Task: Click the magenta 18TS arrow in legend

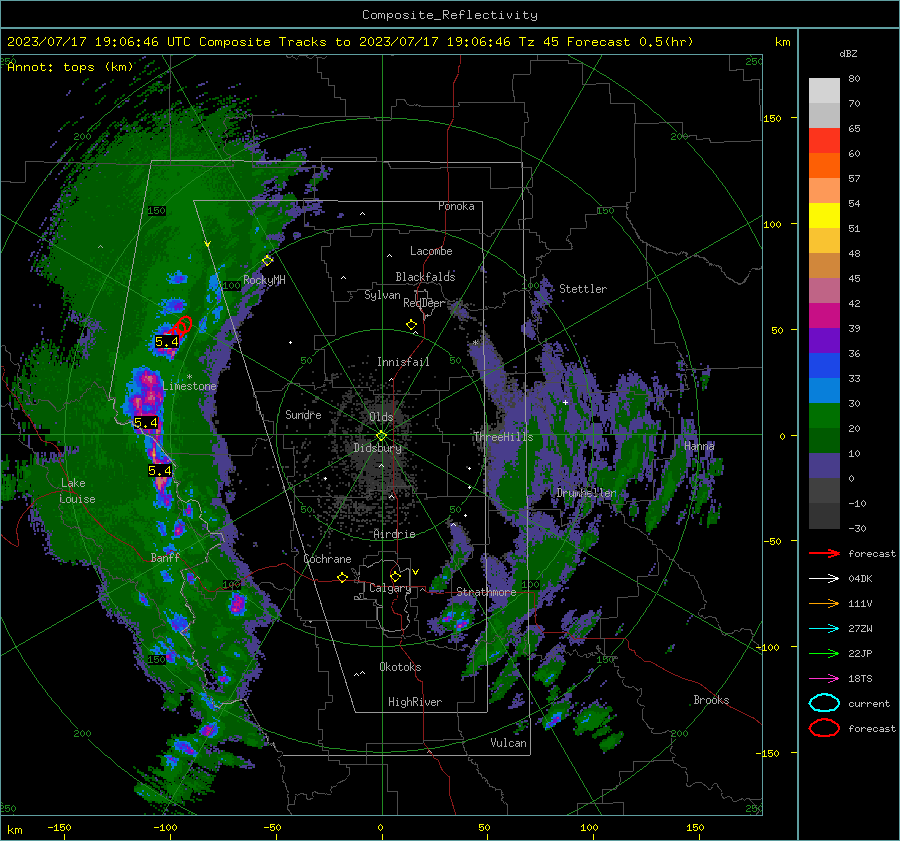Action: click(824, 679)
